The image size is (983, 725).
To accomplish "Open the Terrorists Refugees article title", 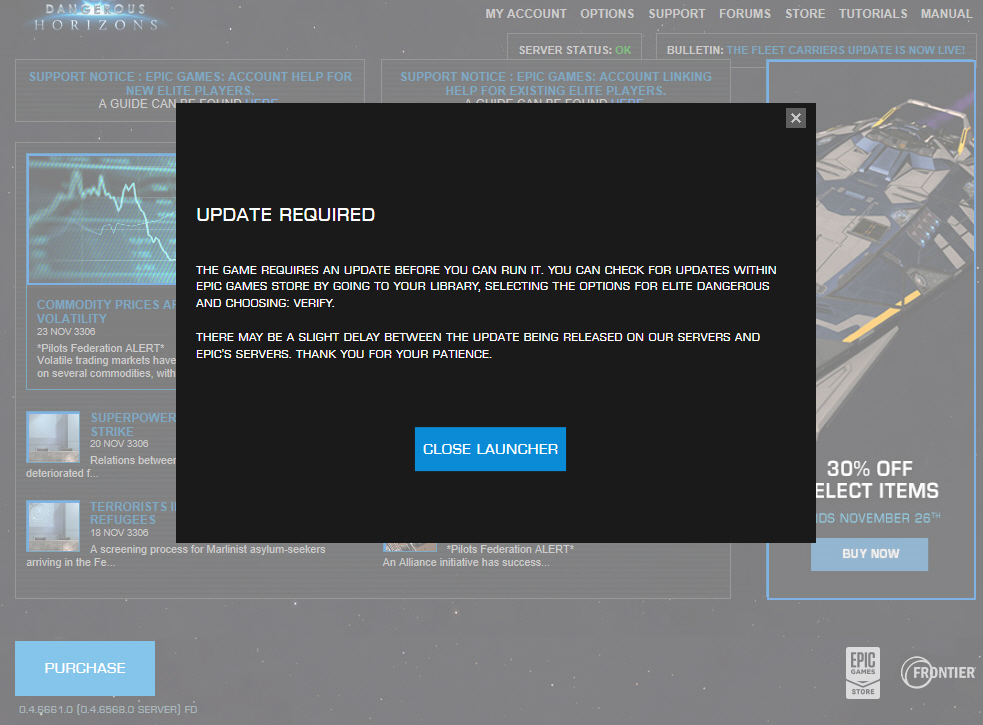I will tap(133, 513).
